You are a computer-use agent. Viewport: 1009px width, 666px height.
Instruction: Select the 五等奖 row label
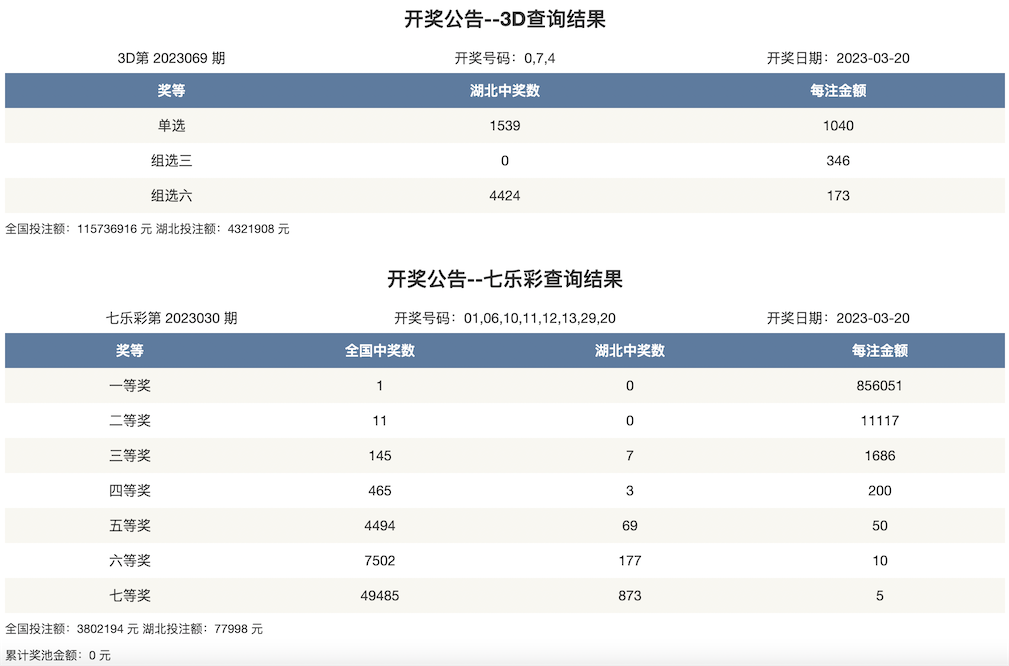click(x=129, y=526)
